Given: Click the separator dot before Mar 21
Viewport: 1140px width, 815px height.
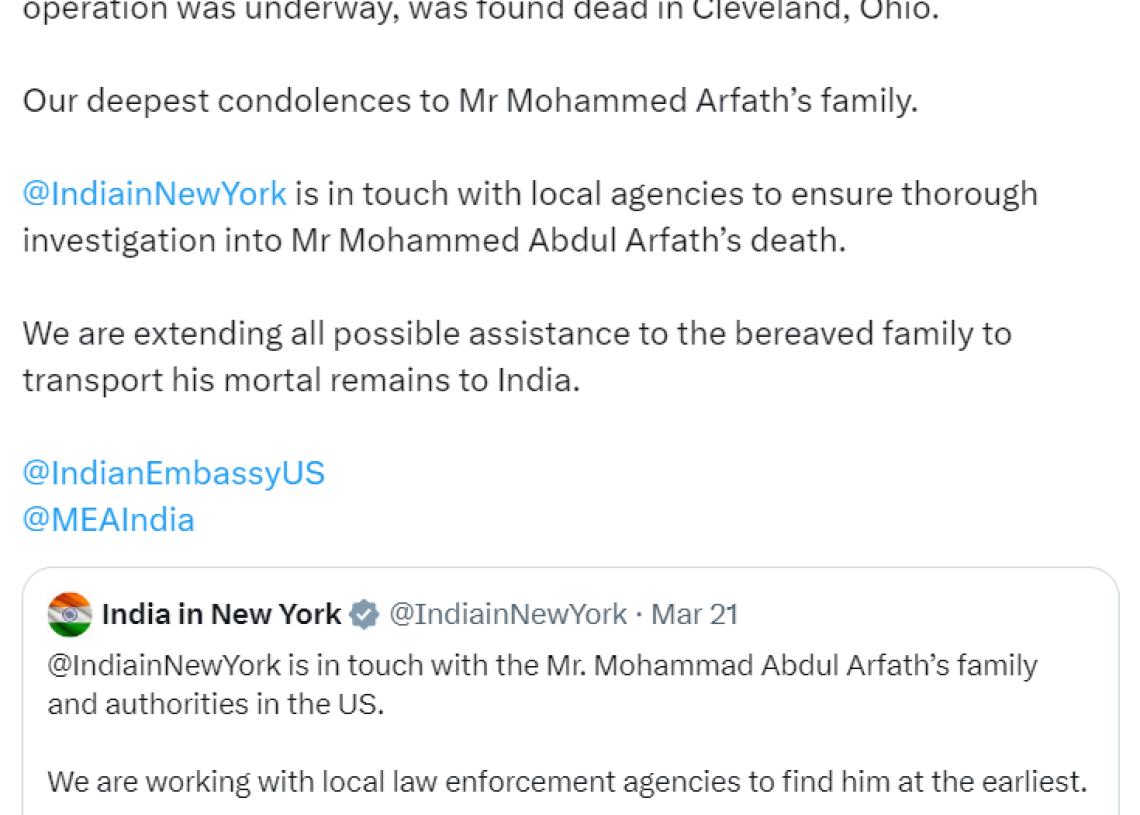Looking at the screenshot, I should pyautogui.click(x=638, y=615).
